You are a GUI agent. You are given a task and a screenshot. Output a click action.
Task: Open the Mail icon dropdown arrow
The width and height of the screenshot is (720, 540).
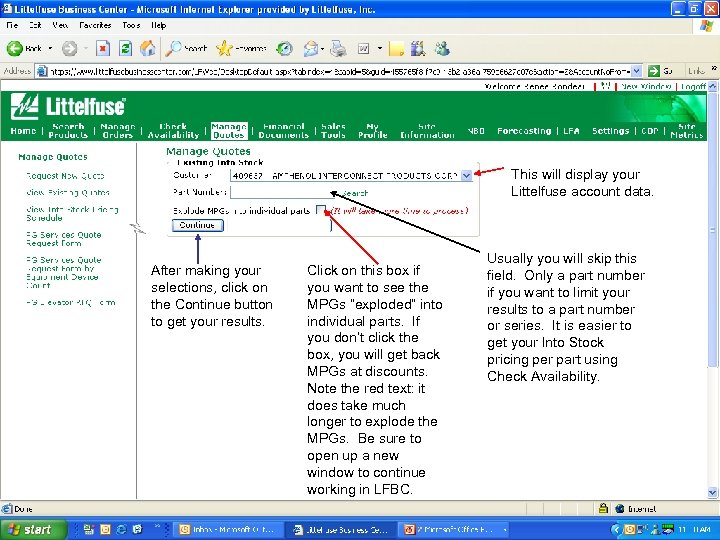point(322,48)
